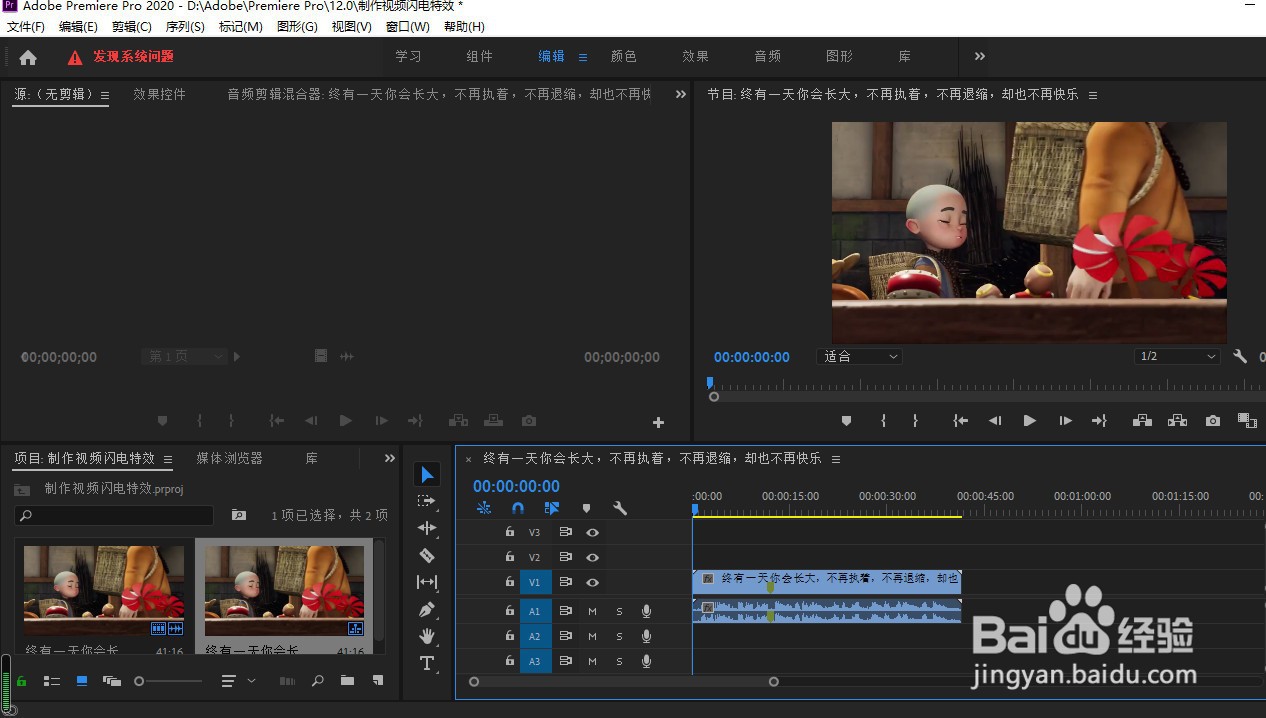Screen dimensions: 1266x718
Task: Click Source monitor Button Editor plus
Action: (x=658, y=423)
